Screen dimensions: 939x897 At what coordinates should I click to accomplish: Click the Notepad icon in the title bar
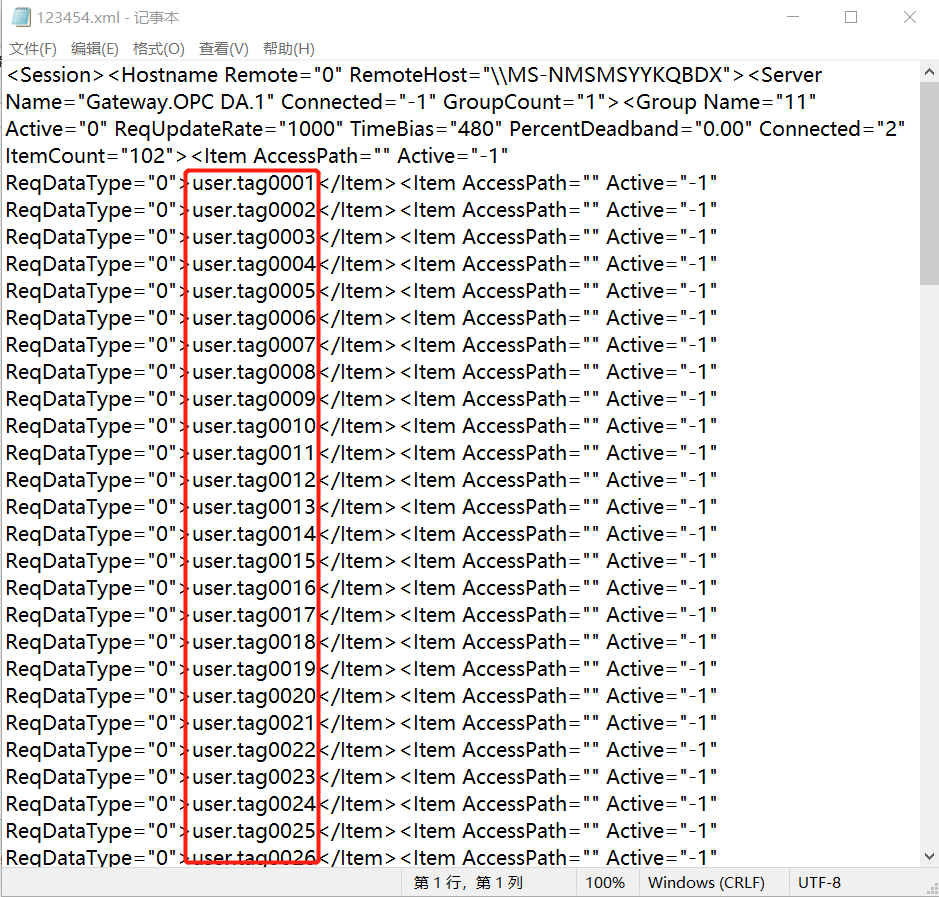tap(21, 17)
